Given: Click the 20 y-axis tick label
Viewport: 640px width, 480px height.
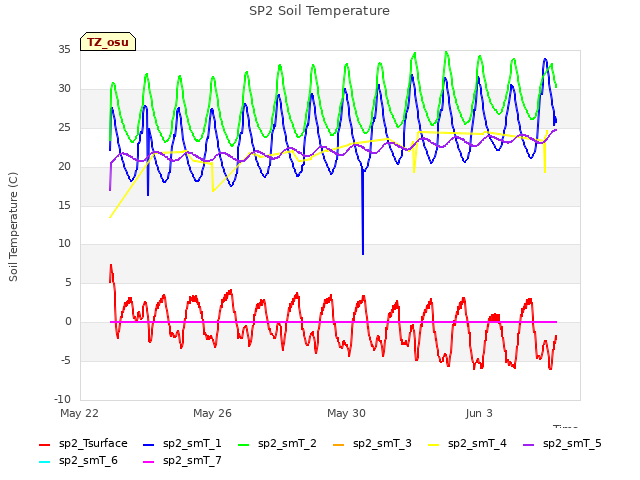Looking at the screenshot, I should point(64,167).
